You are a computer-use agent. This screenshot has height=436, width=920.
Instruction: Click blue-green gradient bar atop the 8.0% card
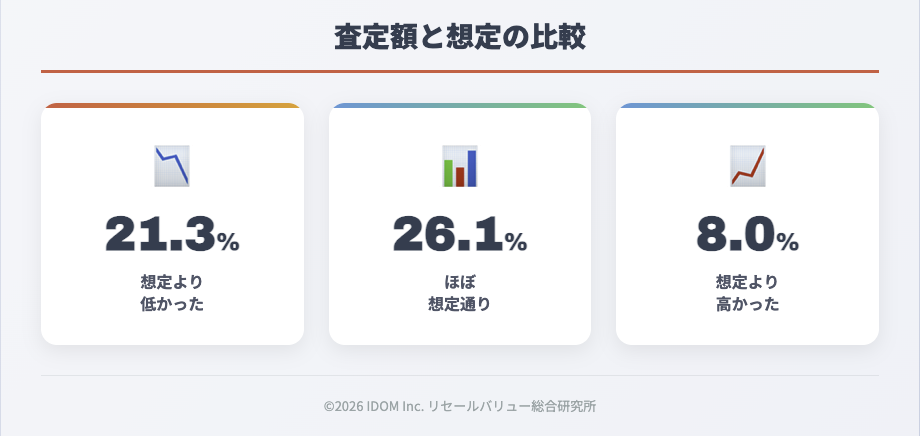click(747, 105)
